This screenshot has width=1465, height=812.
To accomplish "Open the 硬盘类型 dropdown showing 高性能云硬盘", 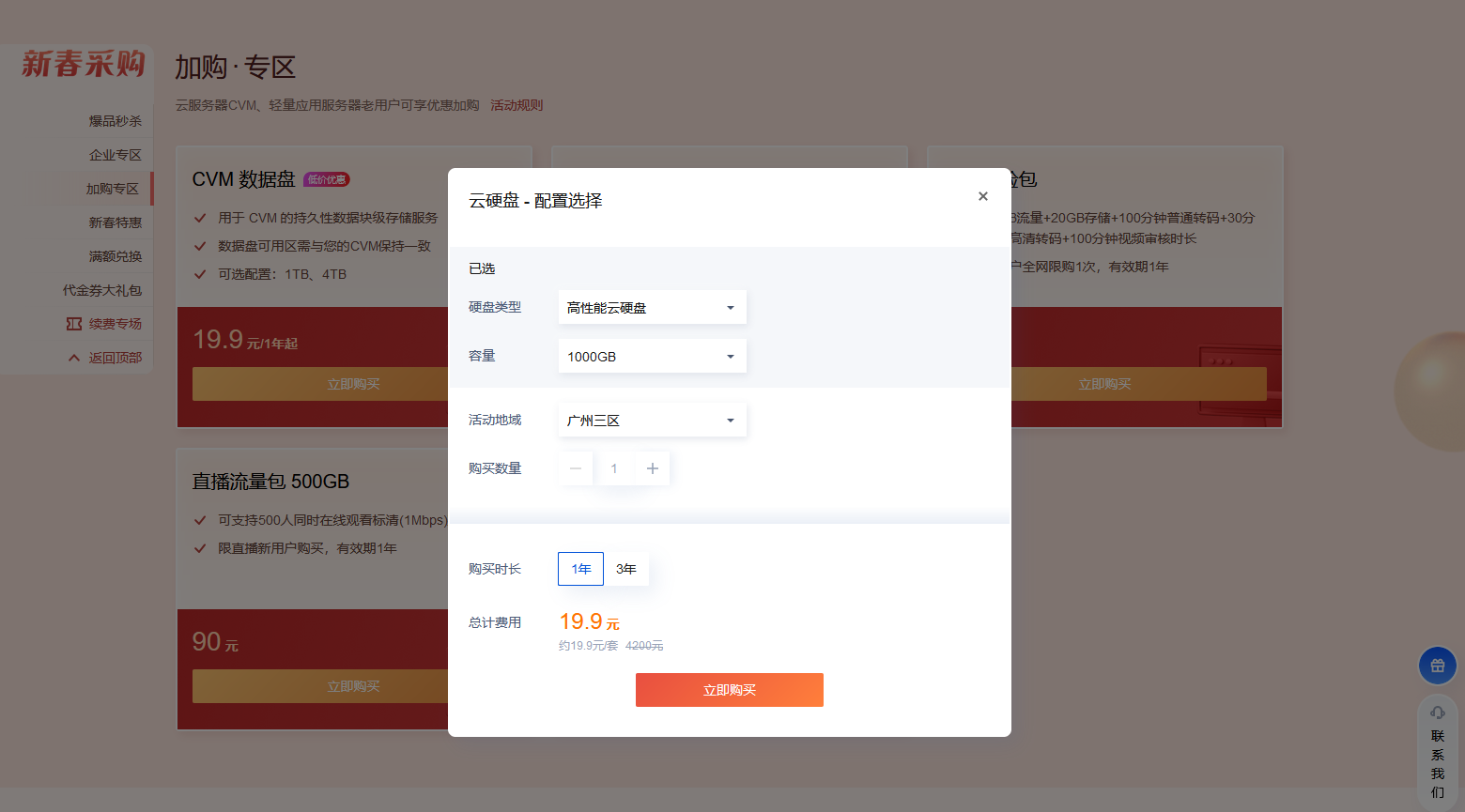I will [652, 307].
